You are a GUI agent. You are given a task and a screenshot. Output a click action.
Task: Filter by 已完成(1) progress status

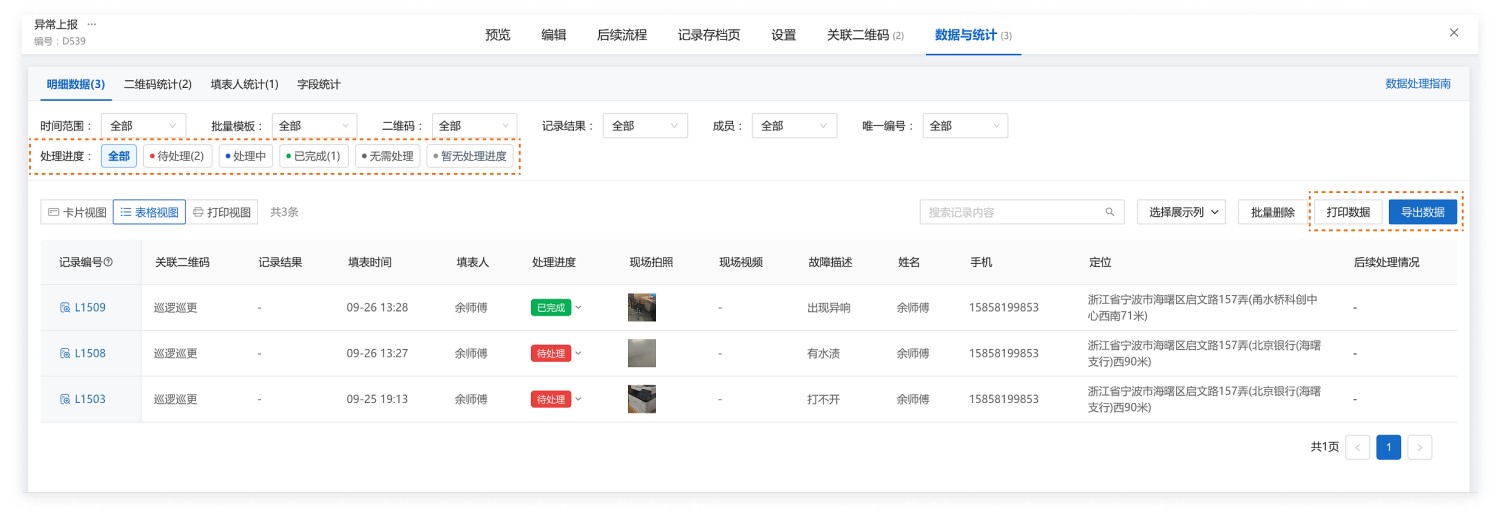click(x=314, y=156)
